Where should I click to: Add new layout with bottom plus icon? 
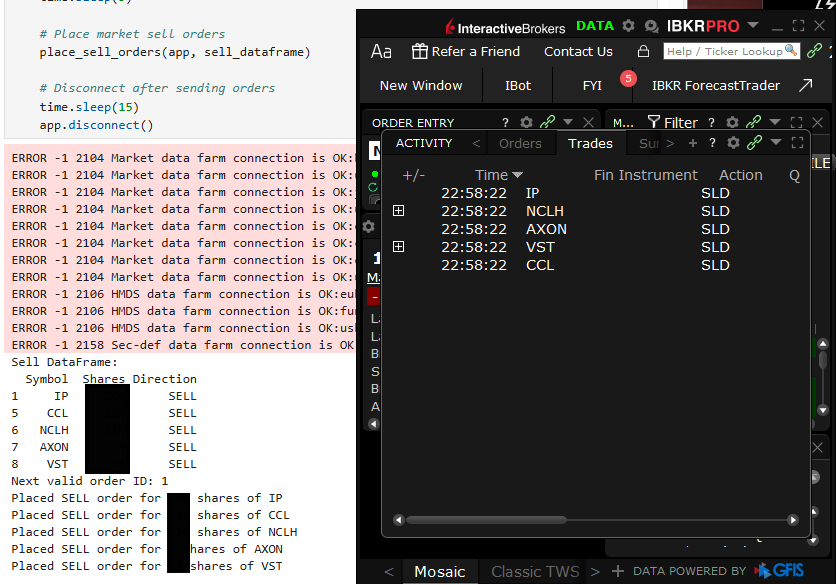click(617, 571)
